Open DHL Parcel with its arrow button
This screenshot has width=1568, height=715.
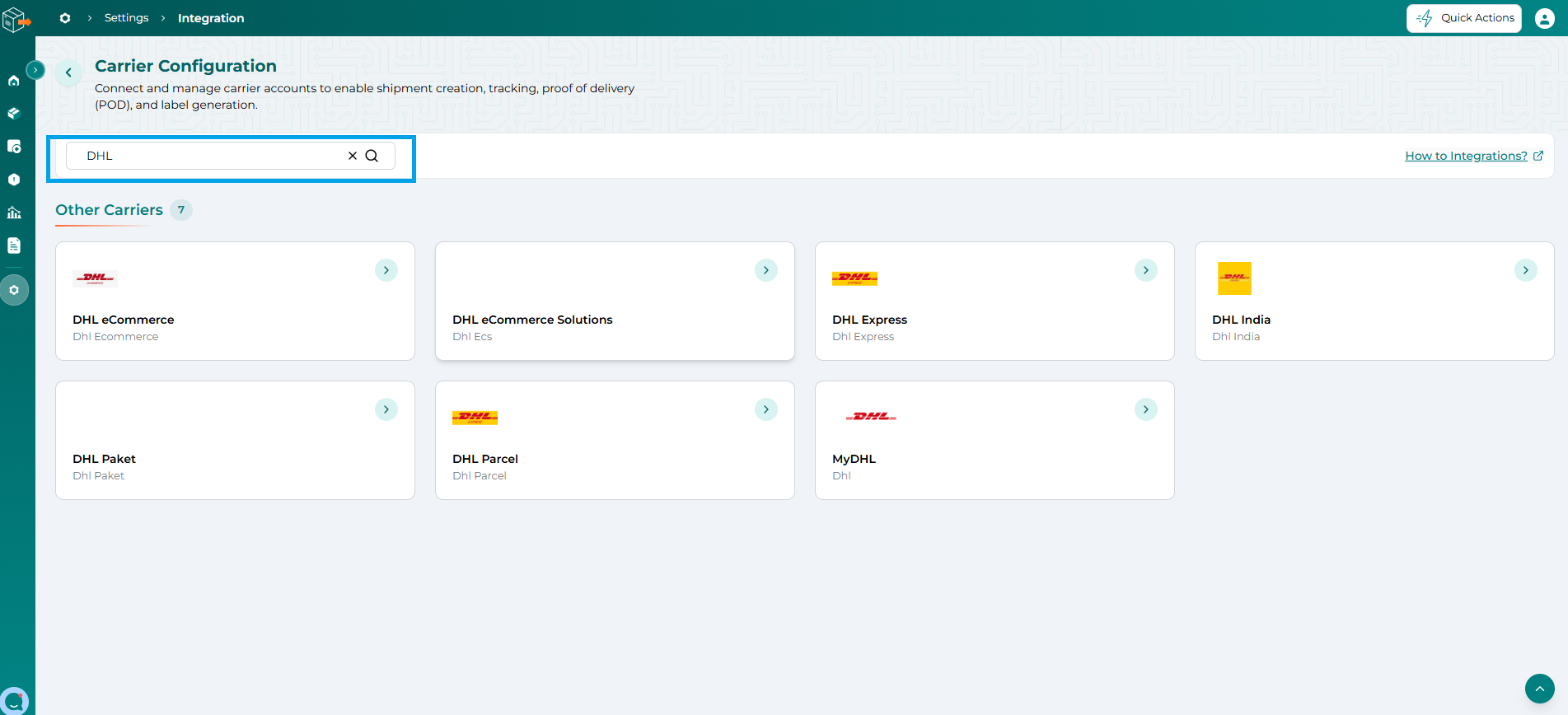(x=766, y=409)
